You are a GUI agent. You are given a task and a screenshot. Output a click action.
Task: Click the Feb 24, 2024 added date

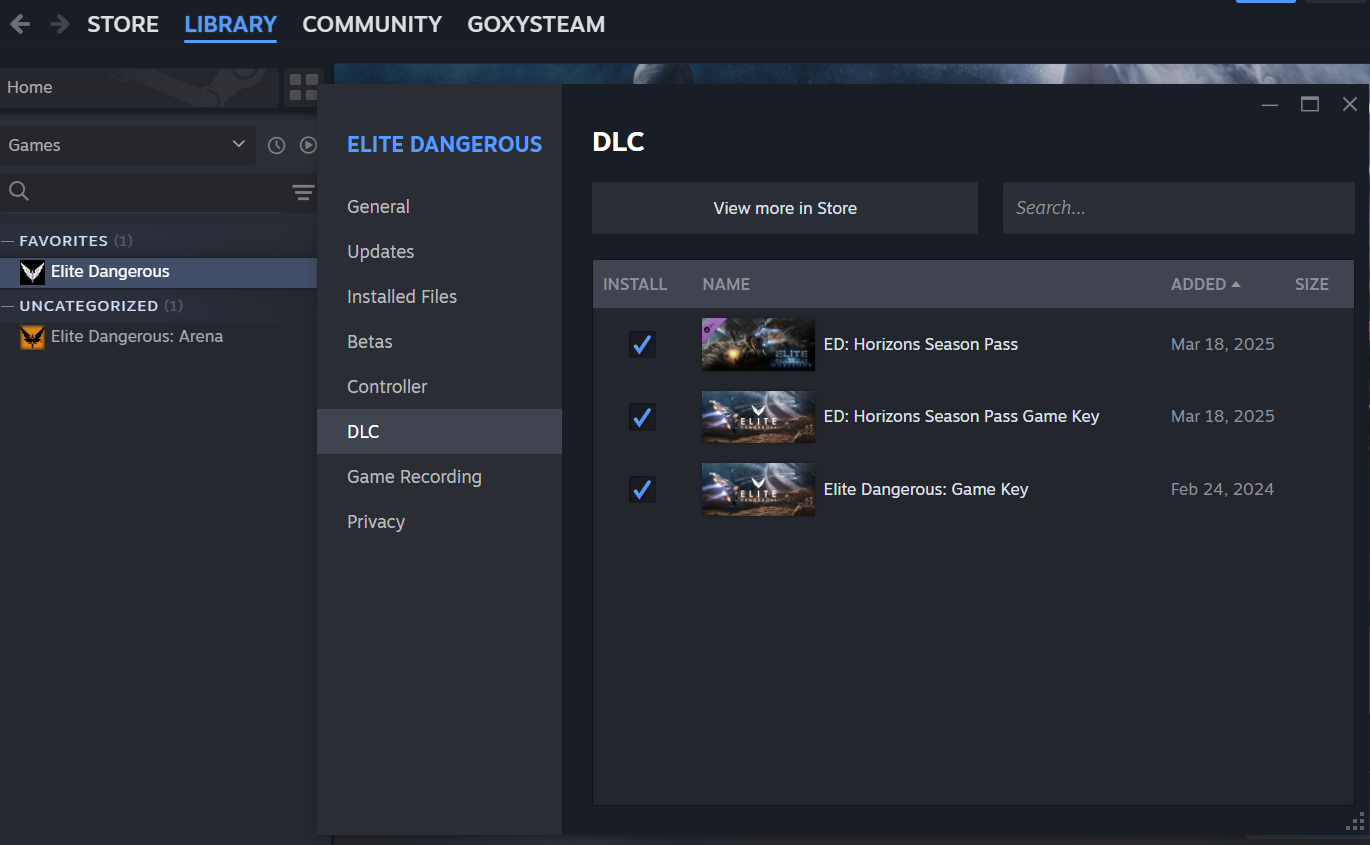[1222, 489]
